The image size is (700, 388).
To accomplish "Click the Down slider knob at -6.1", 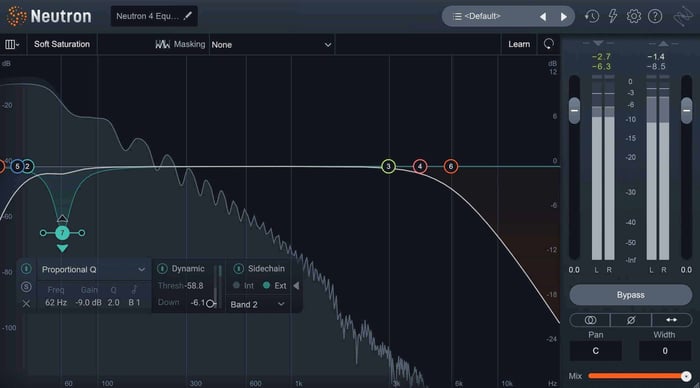I will (210, 303).
